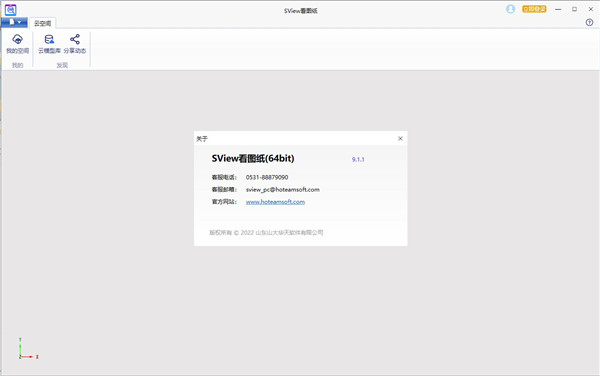Switch to the 云空间 ribbon tab

[x=42, y=23]
